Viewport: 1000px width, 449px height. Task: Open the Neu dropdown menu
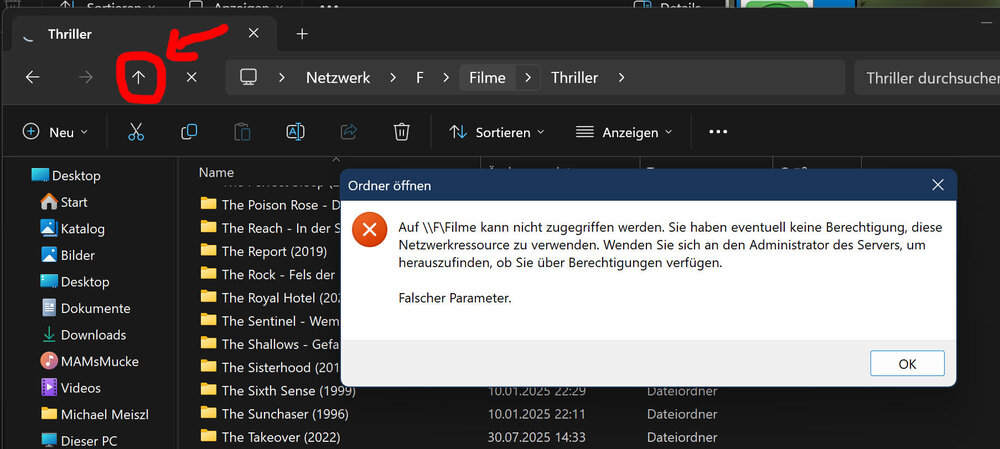[x=55, y=132]
